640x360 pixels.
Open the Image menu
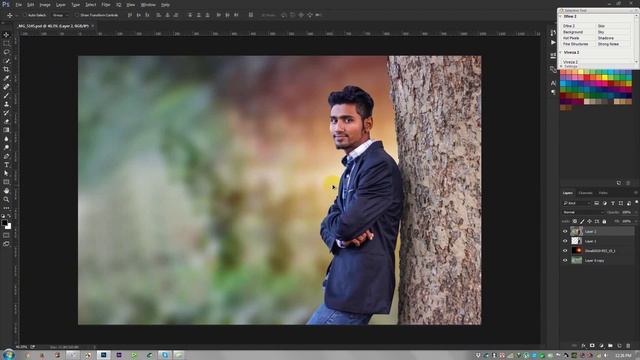45,5
